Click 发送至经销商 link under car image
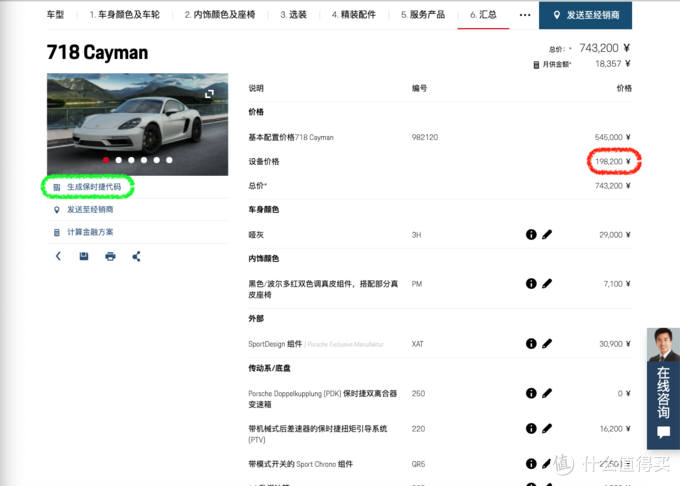 click(90, 209)
